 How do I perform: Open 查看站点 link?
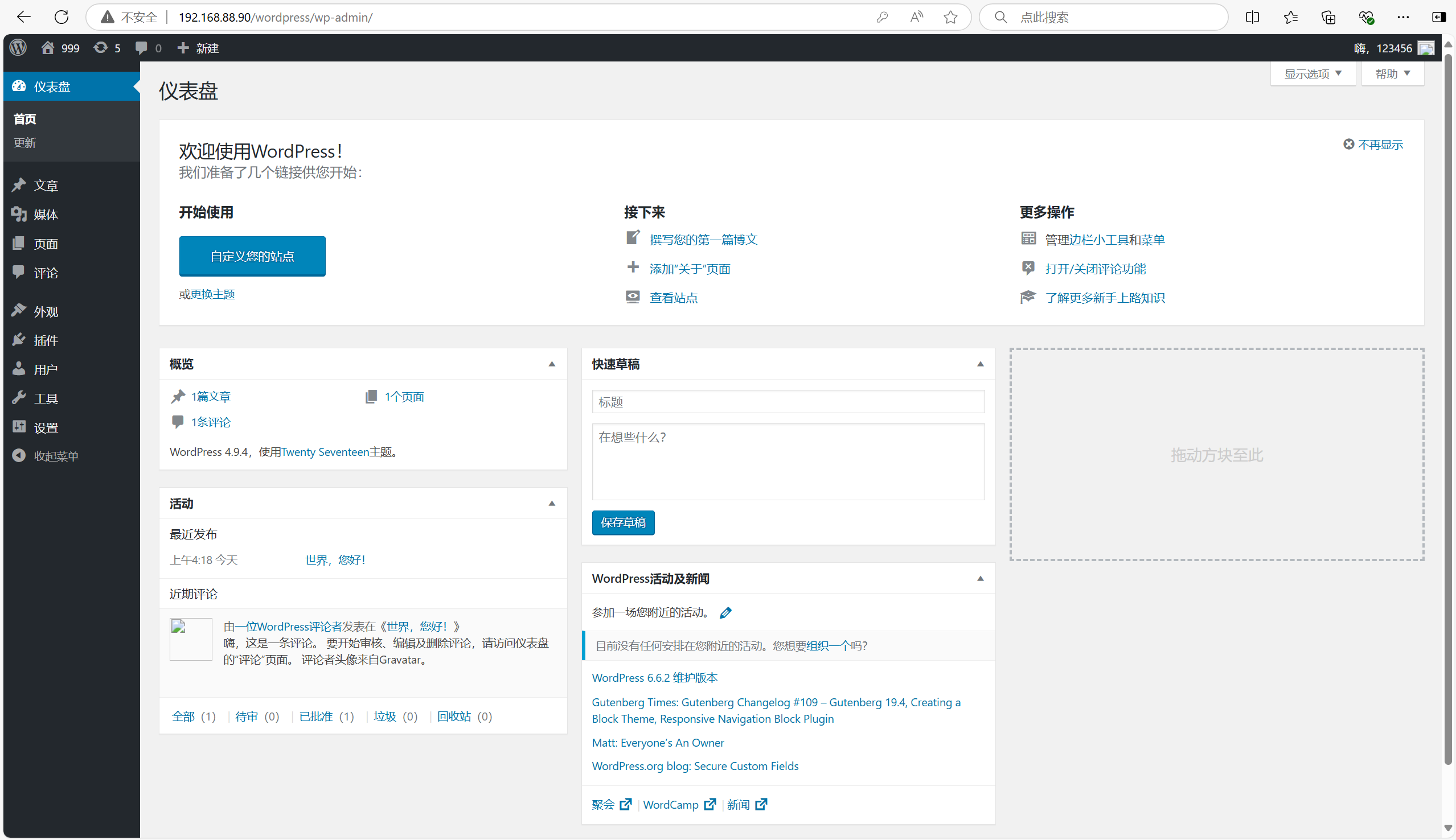tap(674, 298)
